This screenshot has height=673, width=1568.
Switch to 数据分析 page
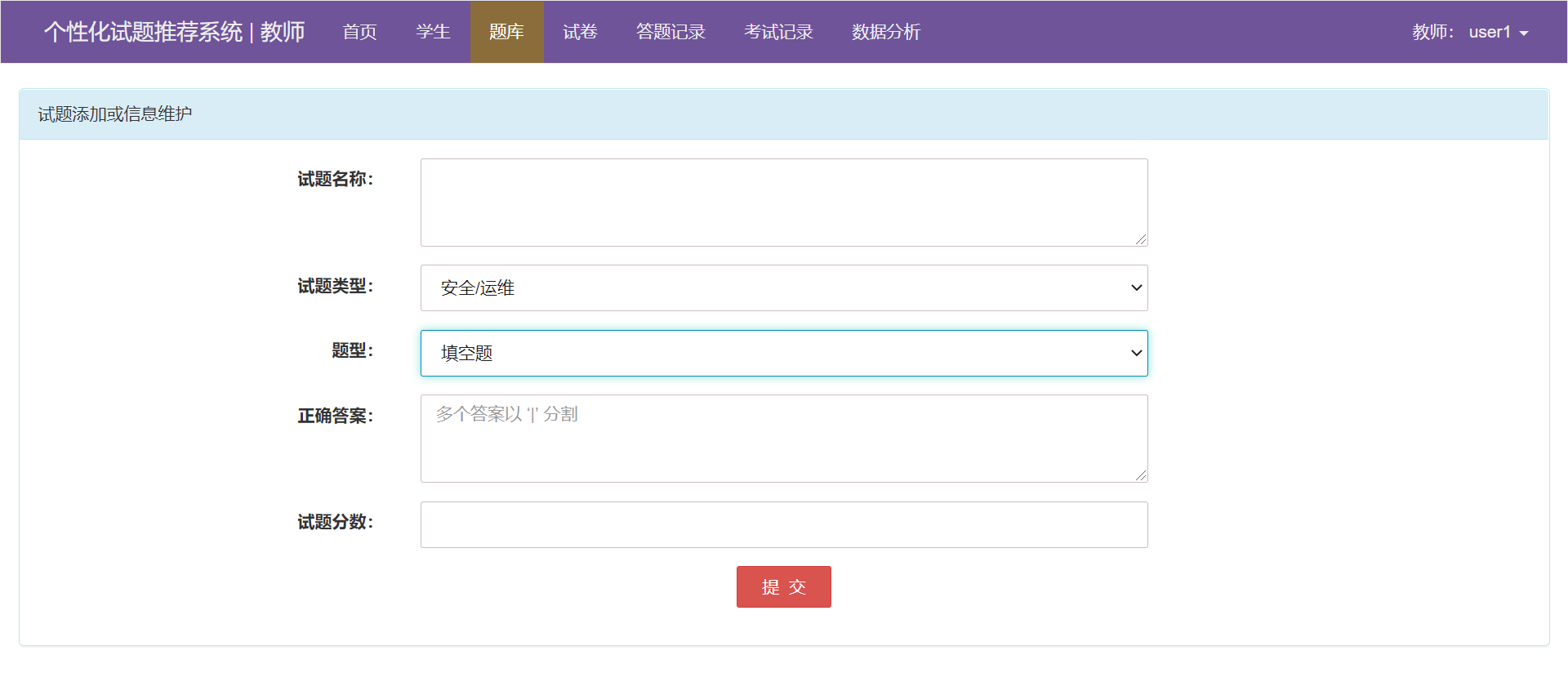pyautogui.click(x=886, y=32)
